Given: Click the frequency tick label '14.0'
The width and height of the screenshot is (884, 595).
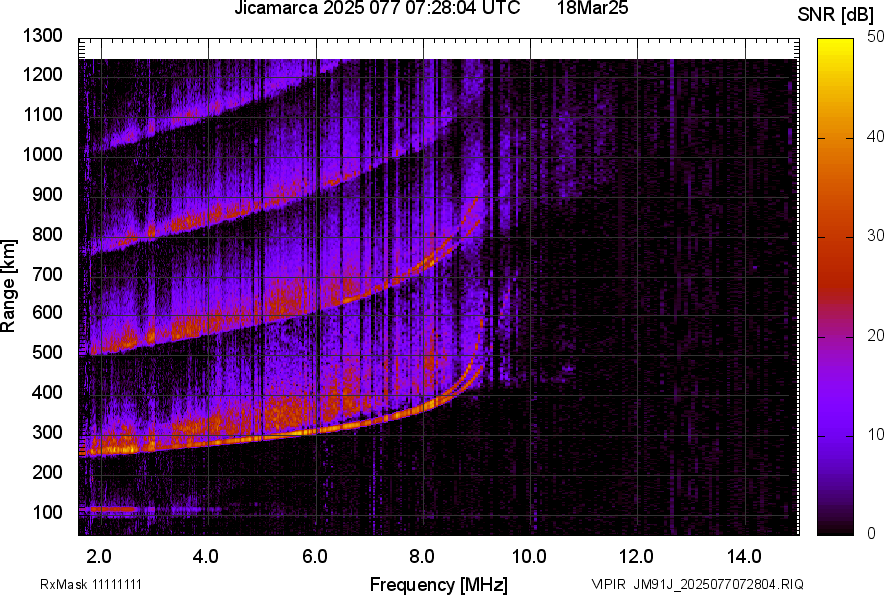Looking at the screenshot, I should coord(744,557).
